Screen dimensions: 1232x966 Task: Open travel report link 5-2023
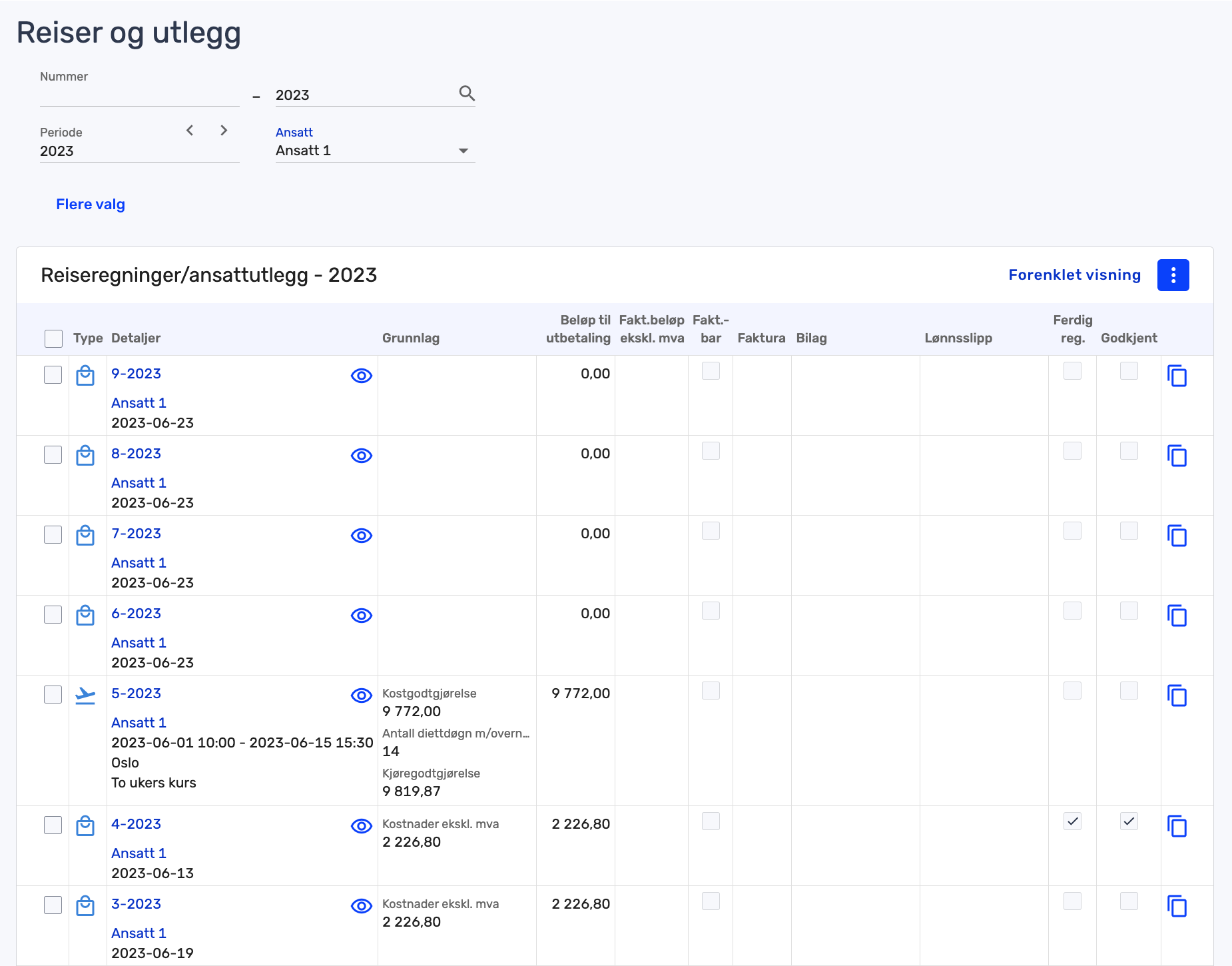[x=136, y=694]
